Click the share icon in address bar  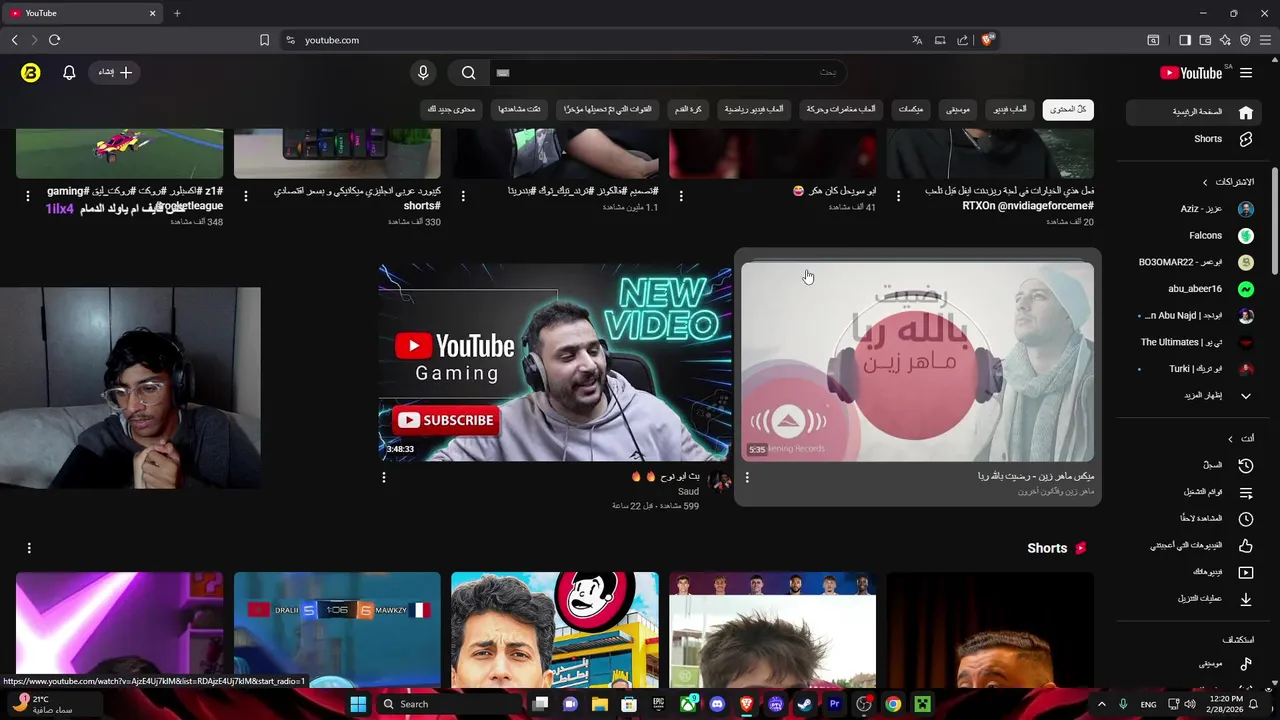tap(962, 40)
